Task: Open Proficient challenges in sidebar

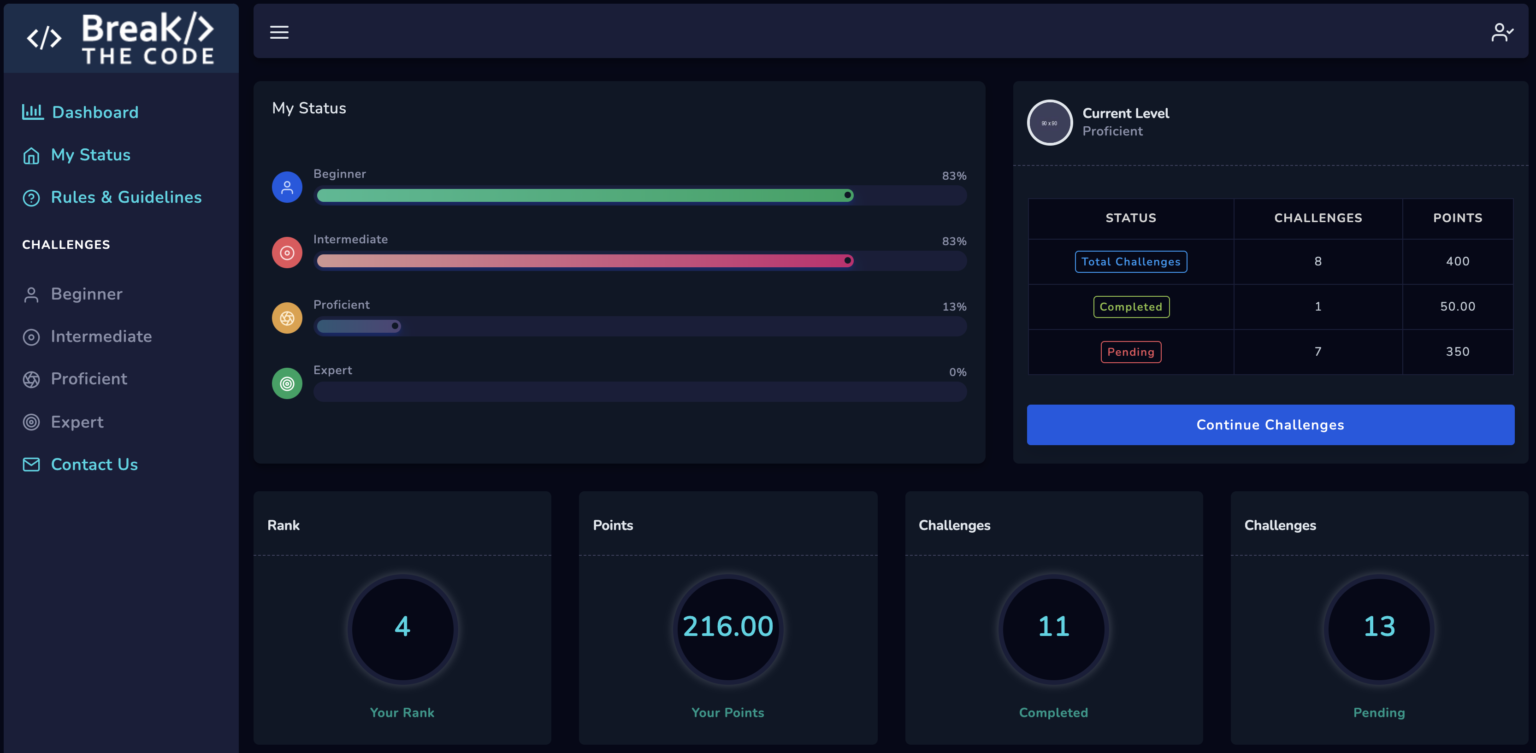Action: (x=89, y=379)
